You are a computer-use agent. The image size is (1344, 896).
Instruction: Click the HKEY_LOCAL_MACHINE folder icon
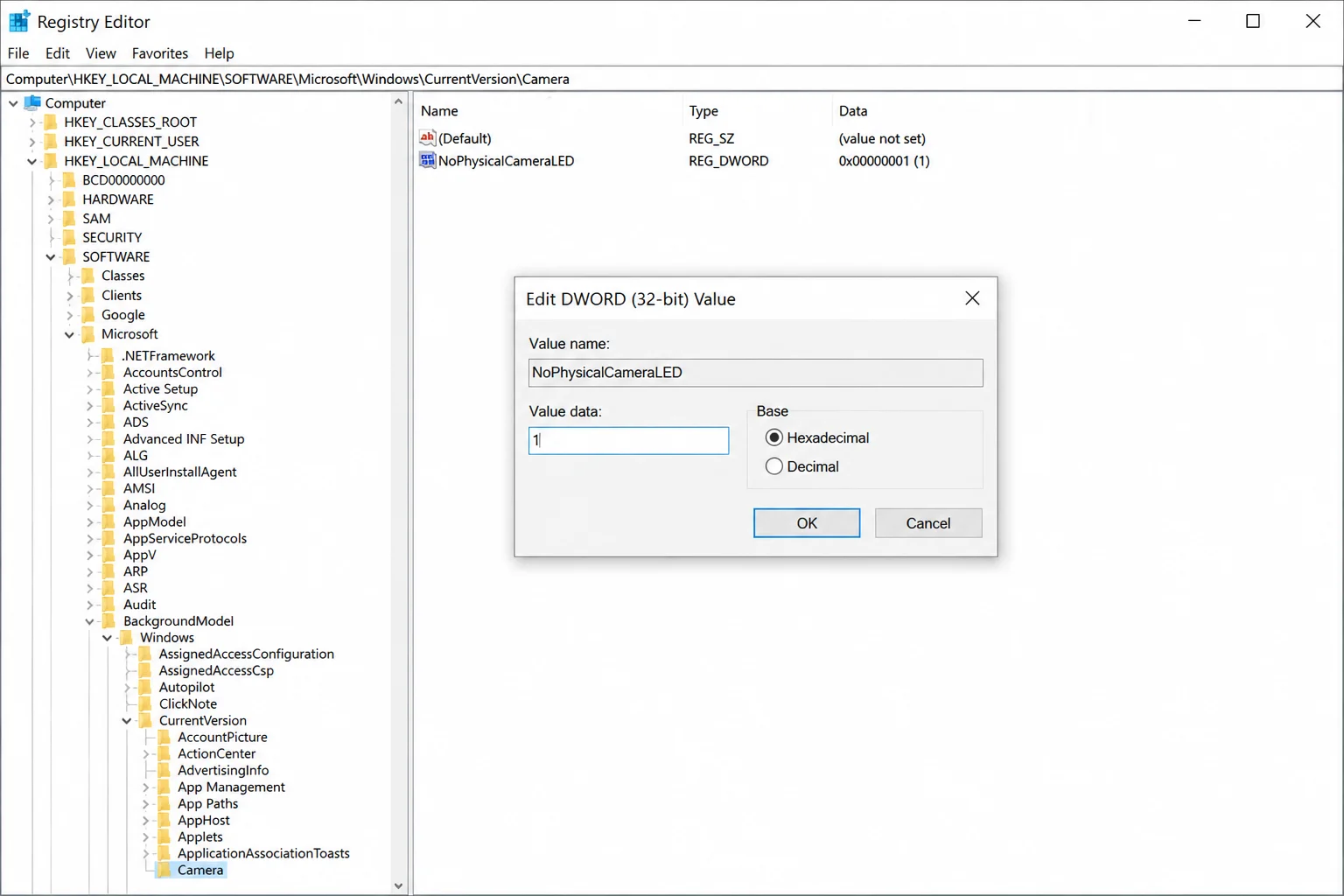51,160
